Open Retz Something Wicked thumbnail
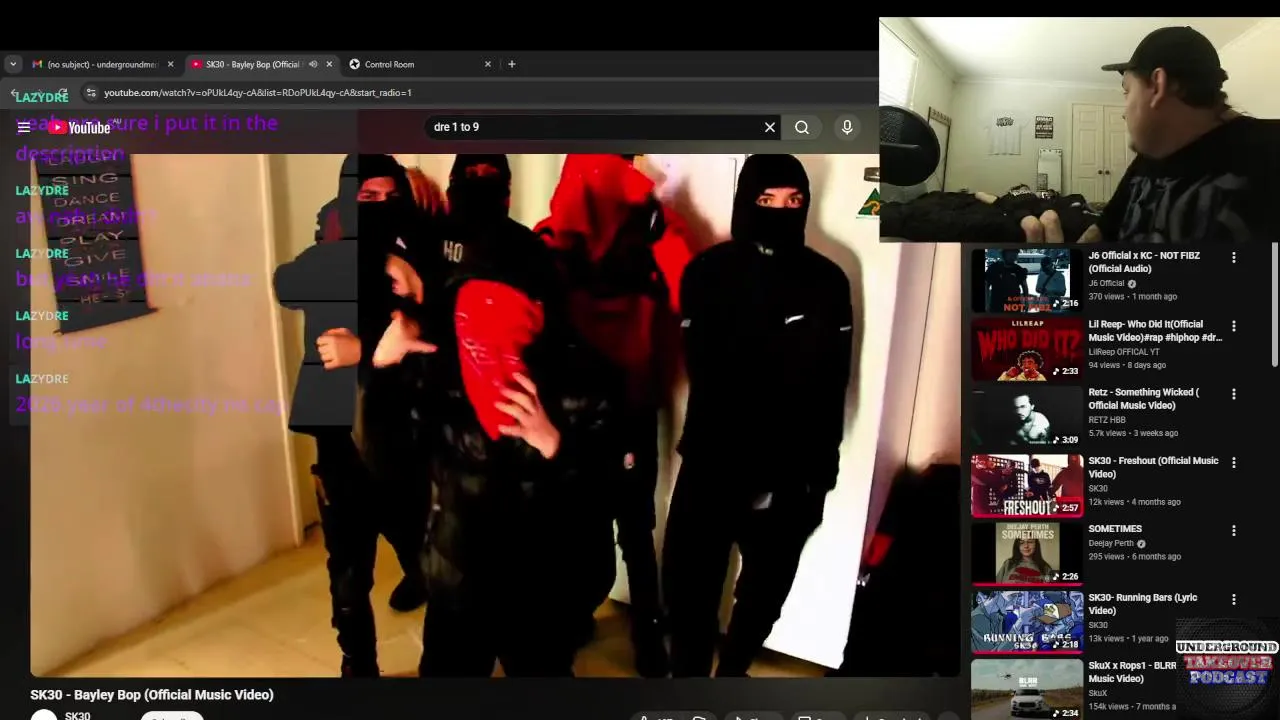Screen dimensions: 1280x720 click(1027, 417)
